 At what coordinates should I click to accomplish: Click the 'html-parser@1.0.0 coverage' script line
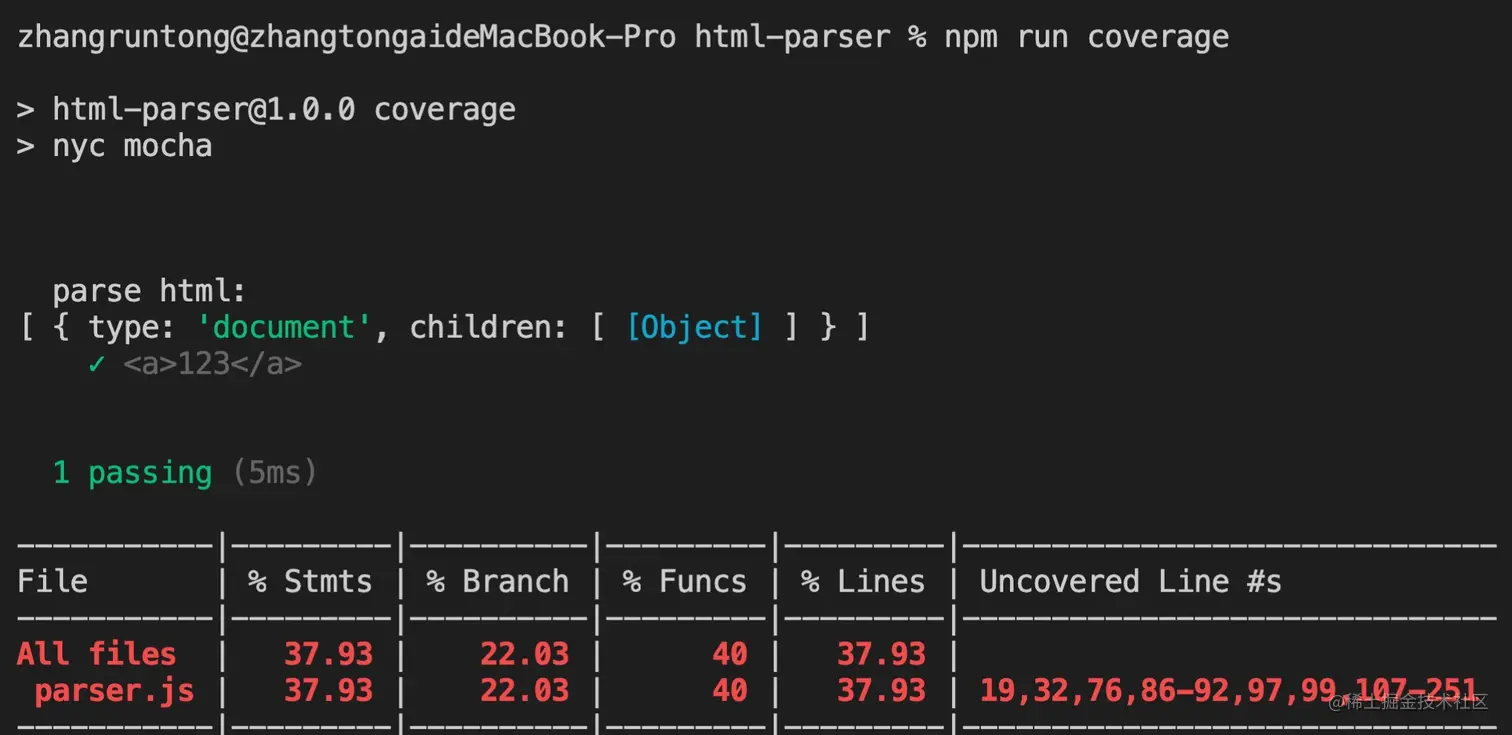point(284,109)
